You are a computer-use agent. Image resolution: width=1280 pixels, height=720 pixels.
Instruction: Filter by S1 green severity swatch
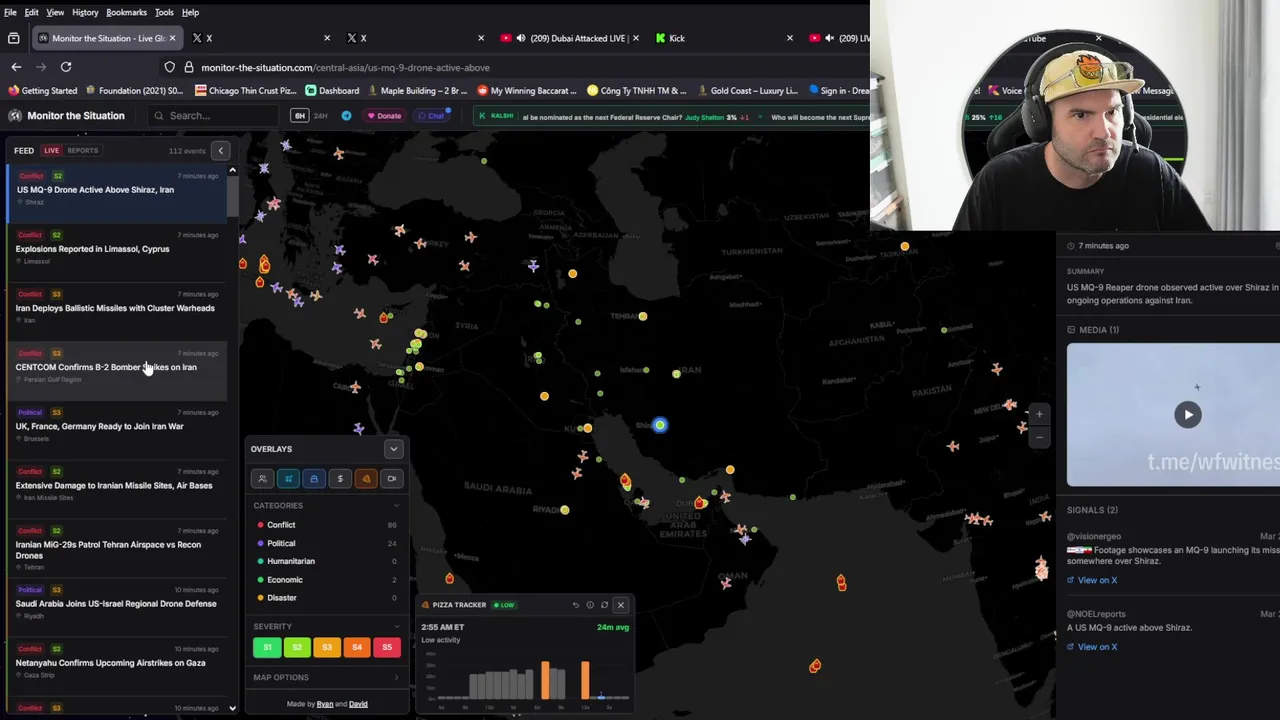tap(267, 648)
